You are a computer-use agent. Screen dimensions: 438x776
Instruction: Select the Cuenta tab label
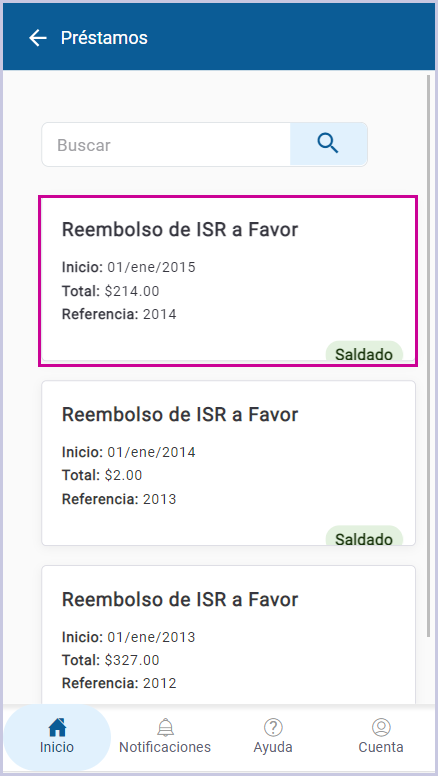pyautogui.click(x=381, y=747)
